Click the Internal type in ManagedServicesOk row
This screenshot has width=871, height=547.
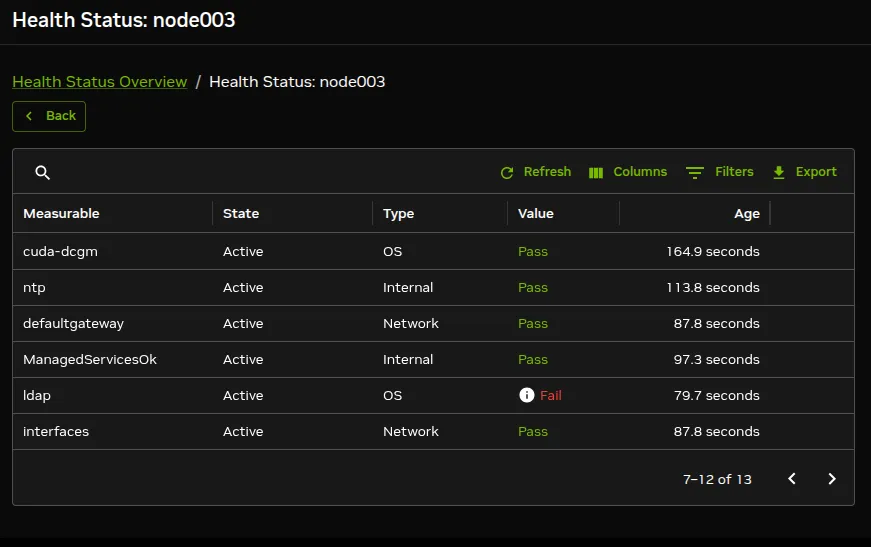pyautogui.click(x=408, y=360)
